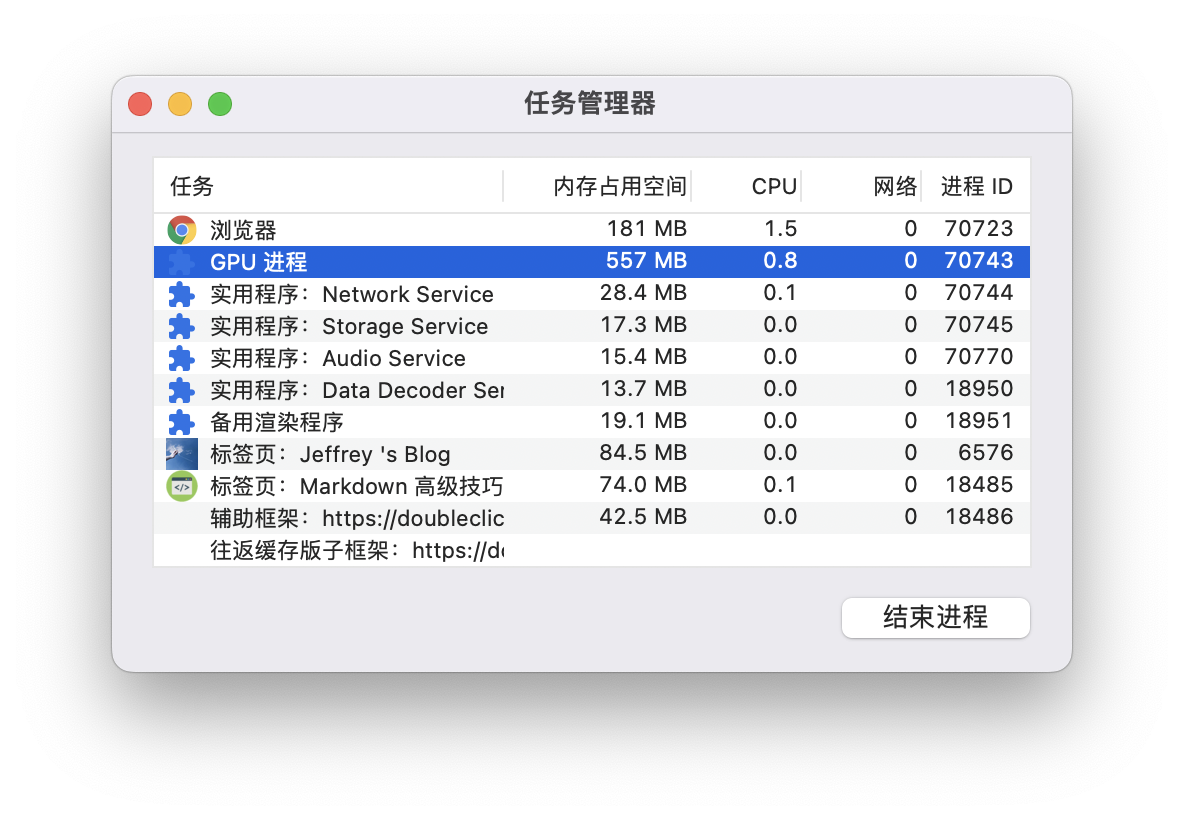1184x820 pixels.
Task: Sort by the 内存占用空间 column header
Action: (x=620, y=187)
